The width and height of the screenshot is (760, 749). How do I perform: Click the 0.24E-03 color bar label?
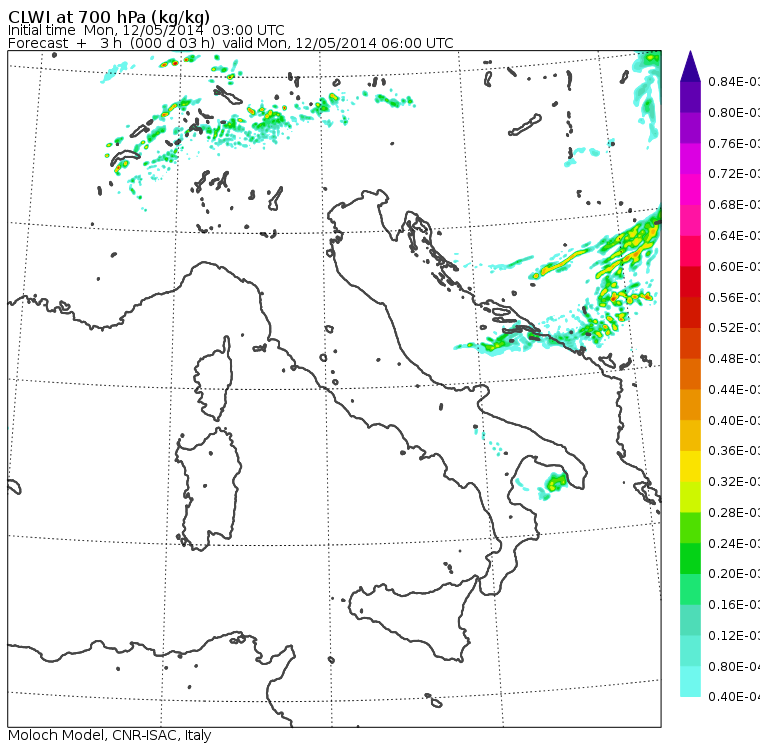[x=734, y=543]
